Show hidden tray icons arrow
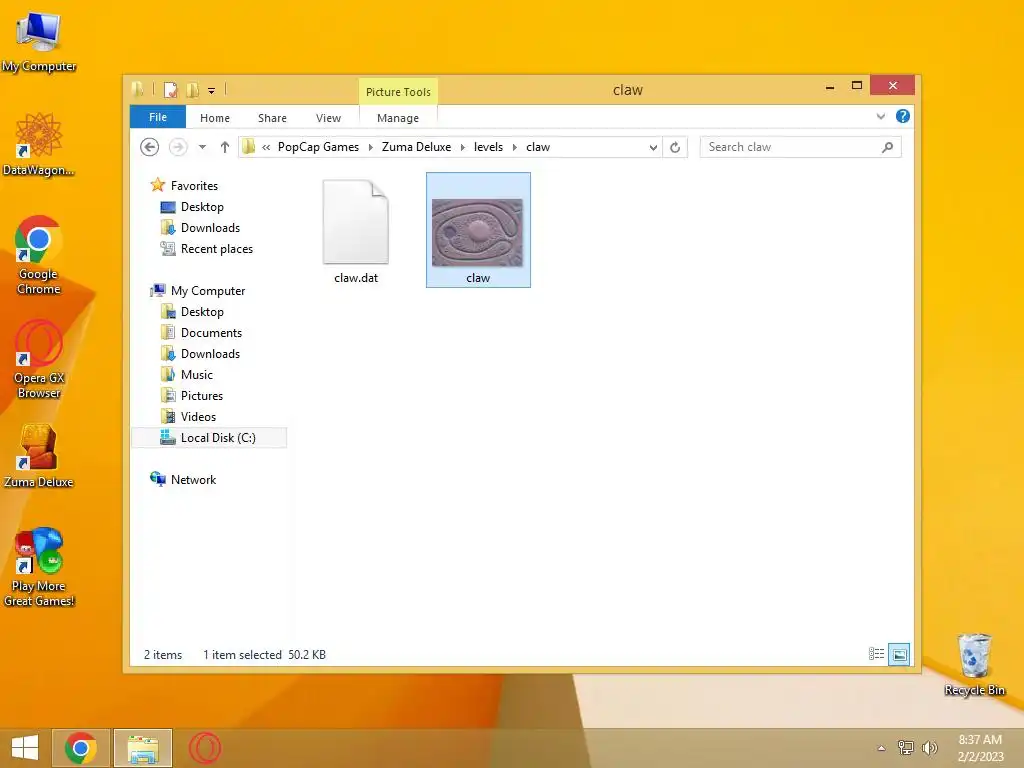1024x768 pixels. (881, 748)
